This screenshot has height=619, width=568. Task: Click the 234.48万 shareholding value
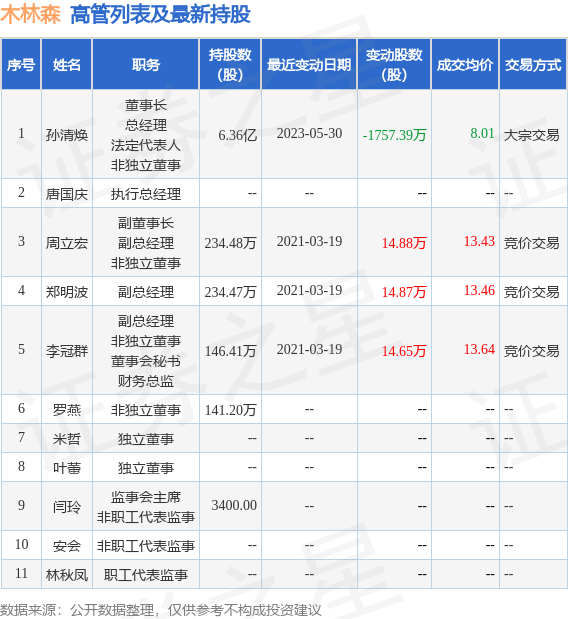coord(231,243)
